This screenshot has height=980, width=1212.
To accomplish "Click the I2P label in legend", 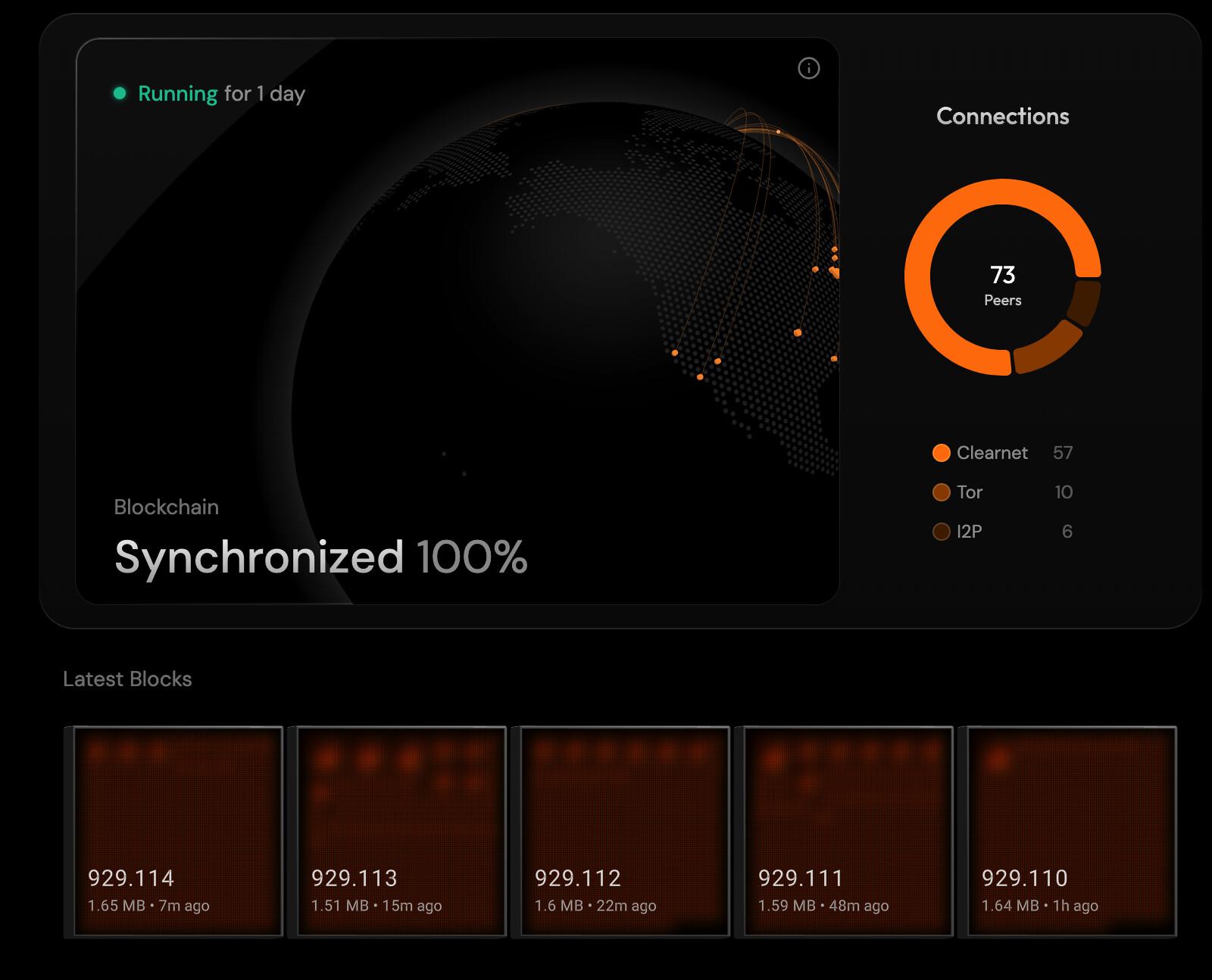I will [969, 532].
